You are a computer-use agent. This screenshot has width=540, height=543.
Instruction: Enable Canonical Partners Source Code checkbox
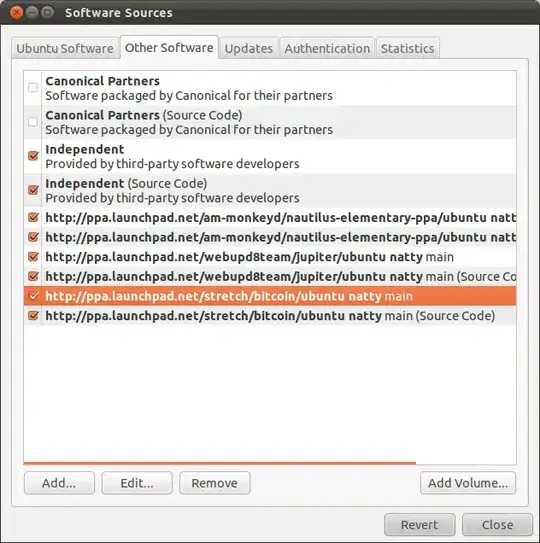pos(33,122)
